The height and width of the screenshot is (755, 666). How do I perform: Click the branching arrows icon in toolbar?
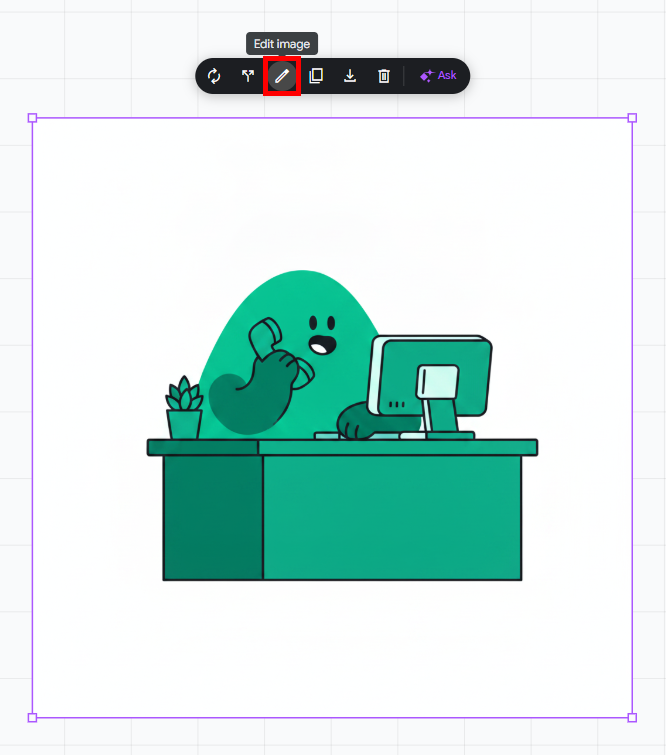248,76
